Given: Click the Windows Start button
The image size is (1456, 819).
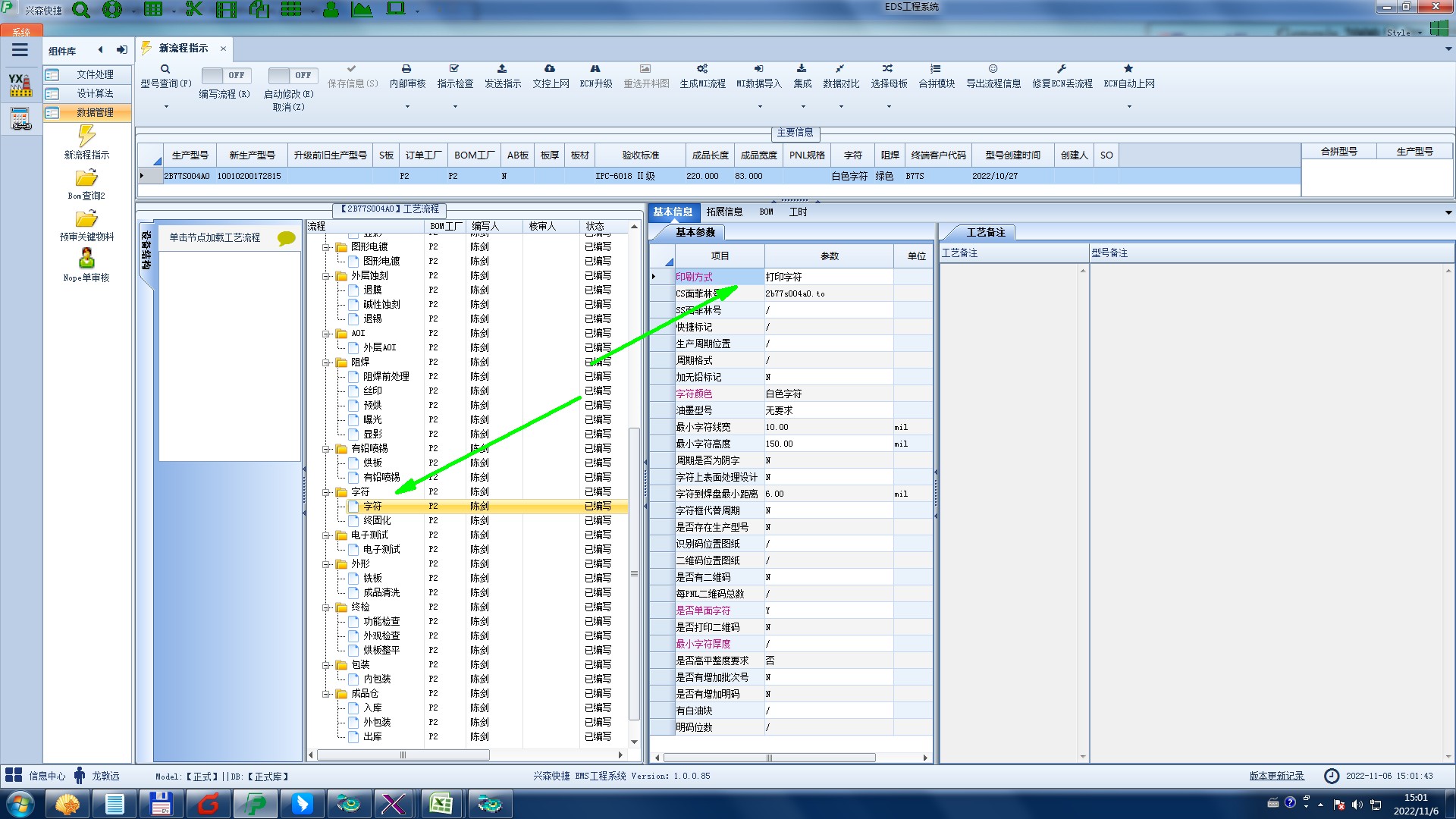Looking at the screenshot, I should click(20, 804).
